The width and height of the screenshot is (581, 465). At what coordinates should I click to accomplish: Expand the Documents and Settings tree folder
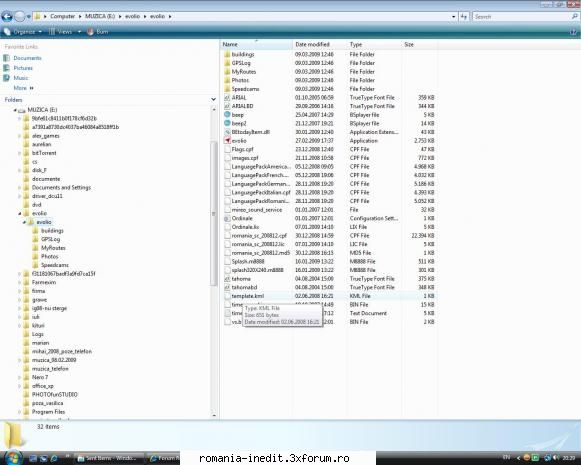(x=20, y=187)
